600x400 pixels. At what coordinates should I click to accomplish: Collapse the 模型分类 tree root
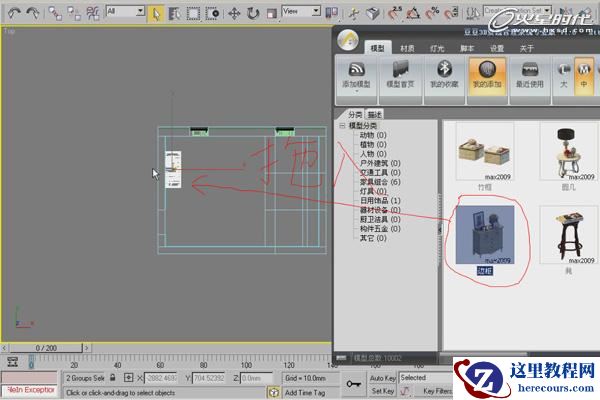click(342, 125)
